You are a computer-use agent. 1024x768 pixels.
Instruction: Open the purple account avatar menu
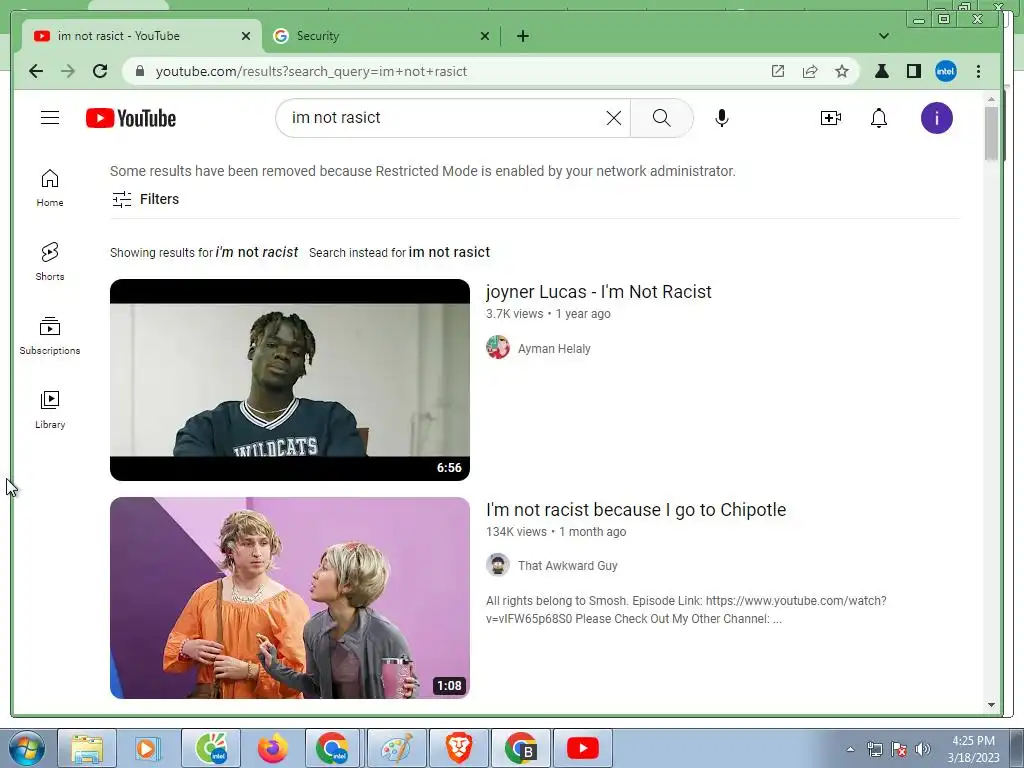point(936,118)
